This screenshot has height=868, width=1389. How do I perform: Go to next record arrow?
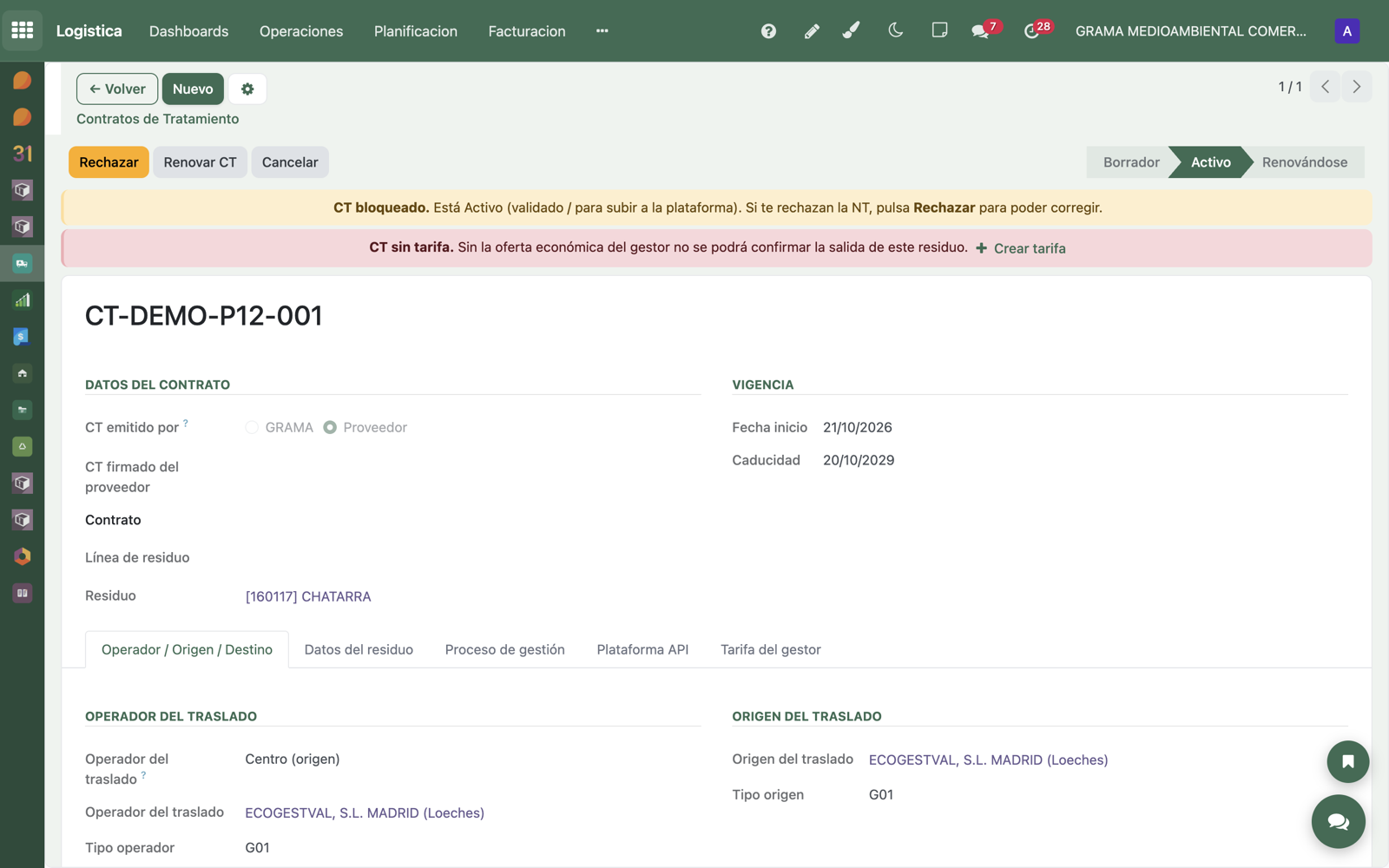pyautogui.click(x=1356, y=87)
